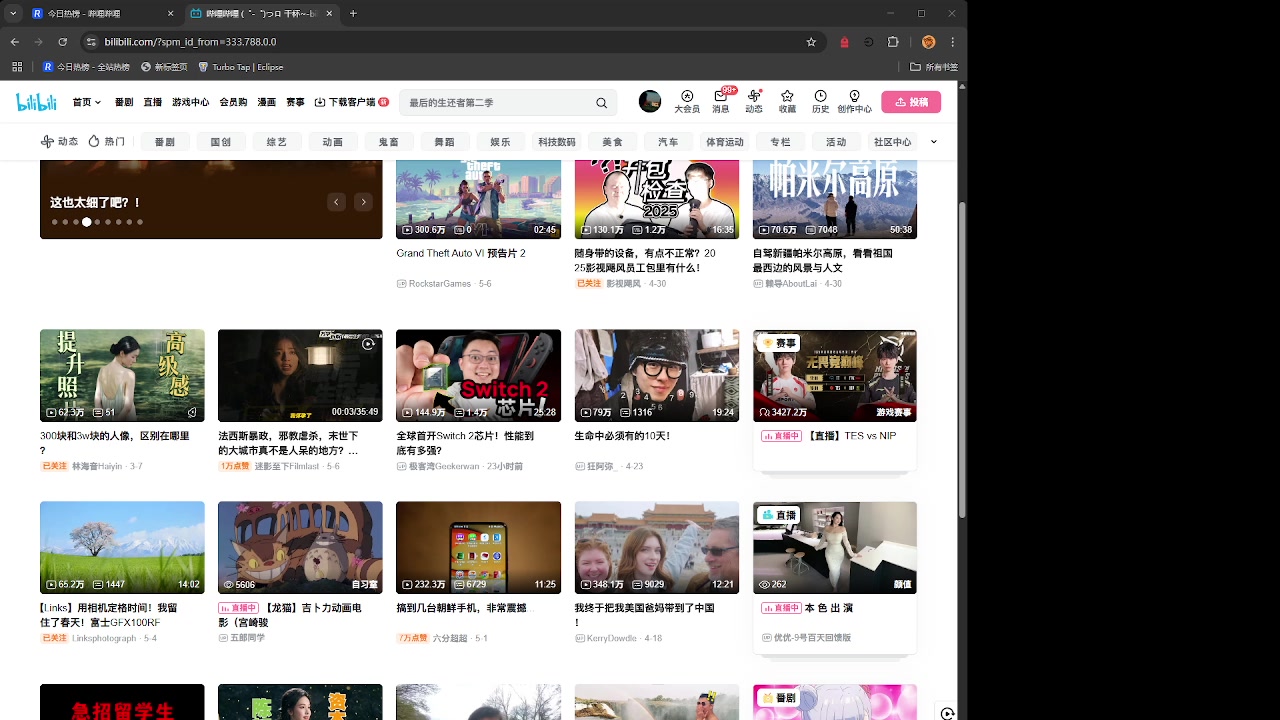
Task: Open 本色出演 live stream title
Action: pyautogui.click(x=829, y=608)
